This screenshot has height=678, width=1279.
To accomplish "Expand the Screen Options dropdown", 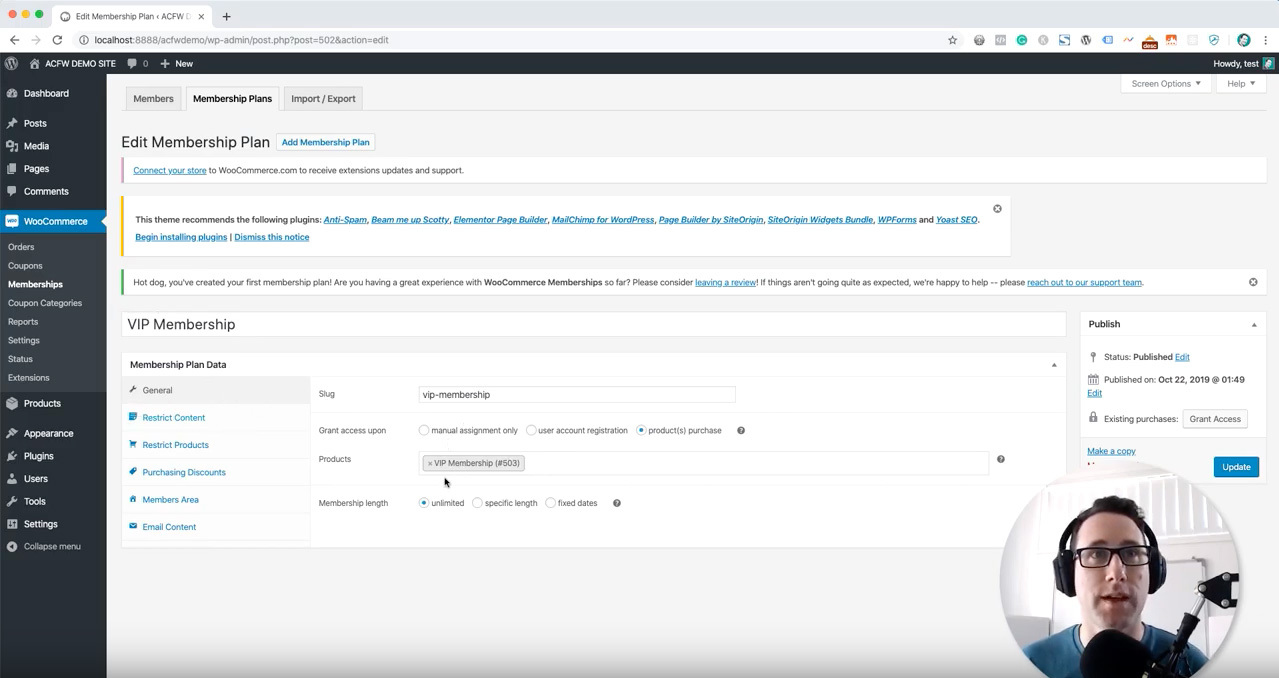I will (x=1165, y=83).
